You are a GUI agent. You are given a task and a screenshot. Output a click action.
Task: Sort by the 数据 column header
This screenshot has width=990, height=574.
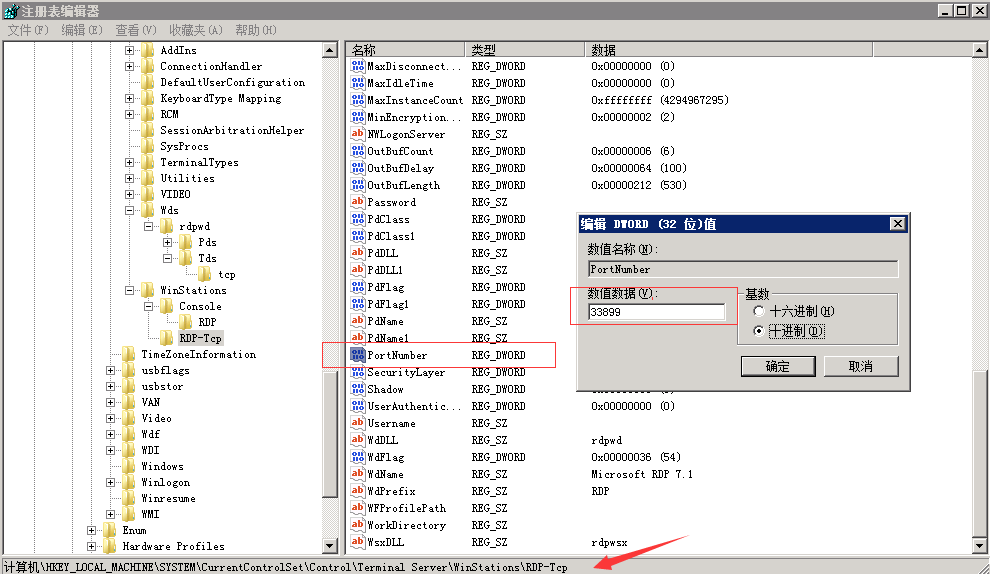[x=729, y=49]
